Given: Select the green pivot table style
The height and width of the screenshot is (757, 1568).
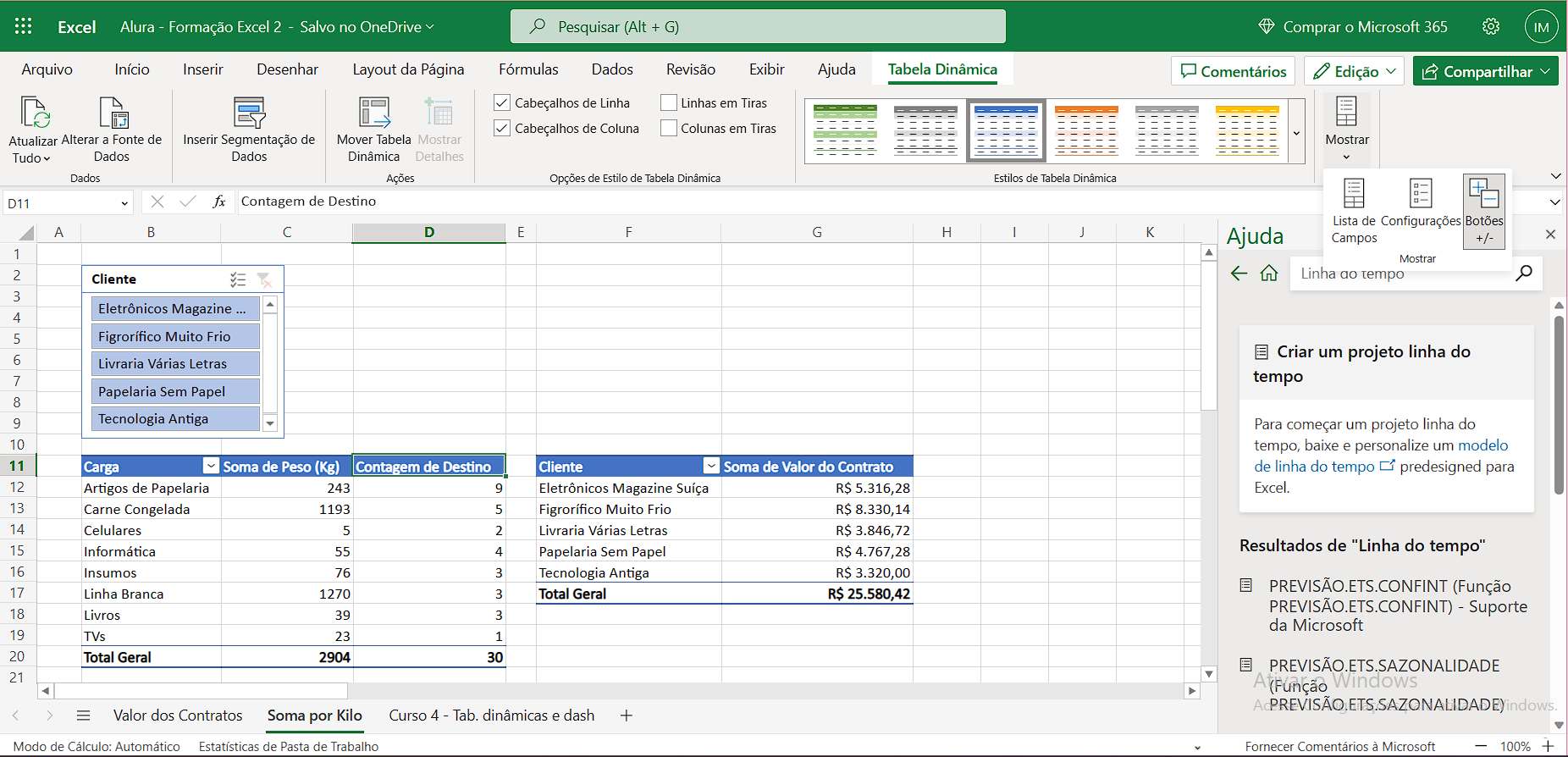Looking at the screenshot, I should click(x=845, y=130).
